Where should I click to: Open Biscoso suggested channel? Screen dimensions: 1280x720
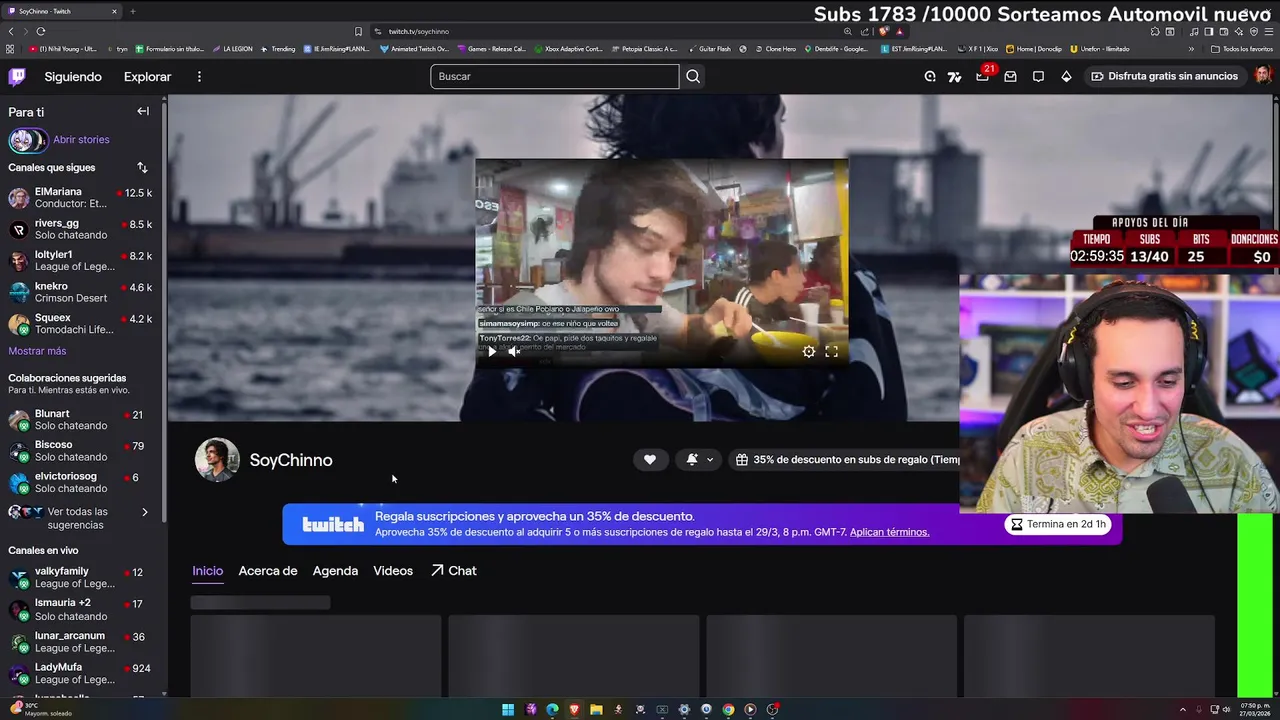coord(80,451)
